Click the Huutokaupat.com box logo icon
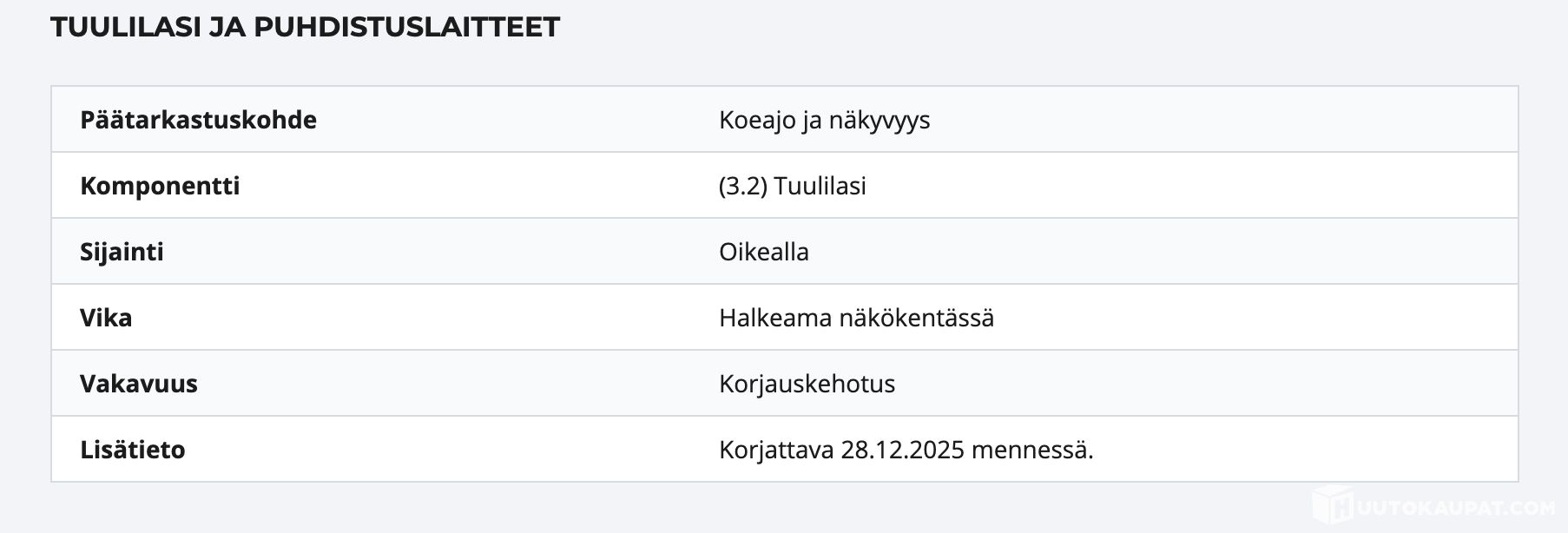 (1333, 506)
